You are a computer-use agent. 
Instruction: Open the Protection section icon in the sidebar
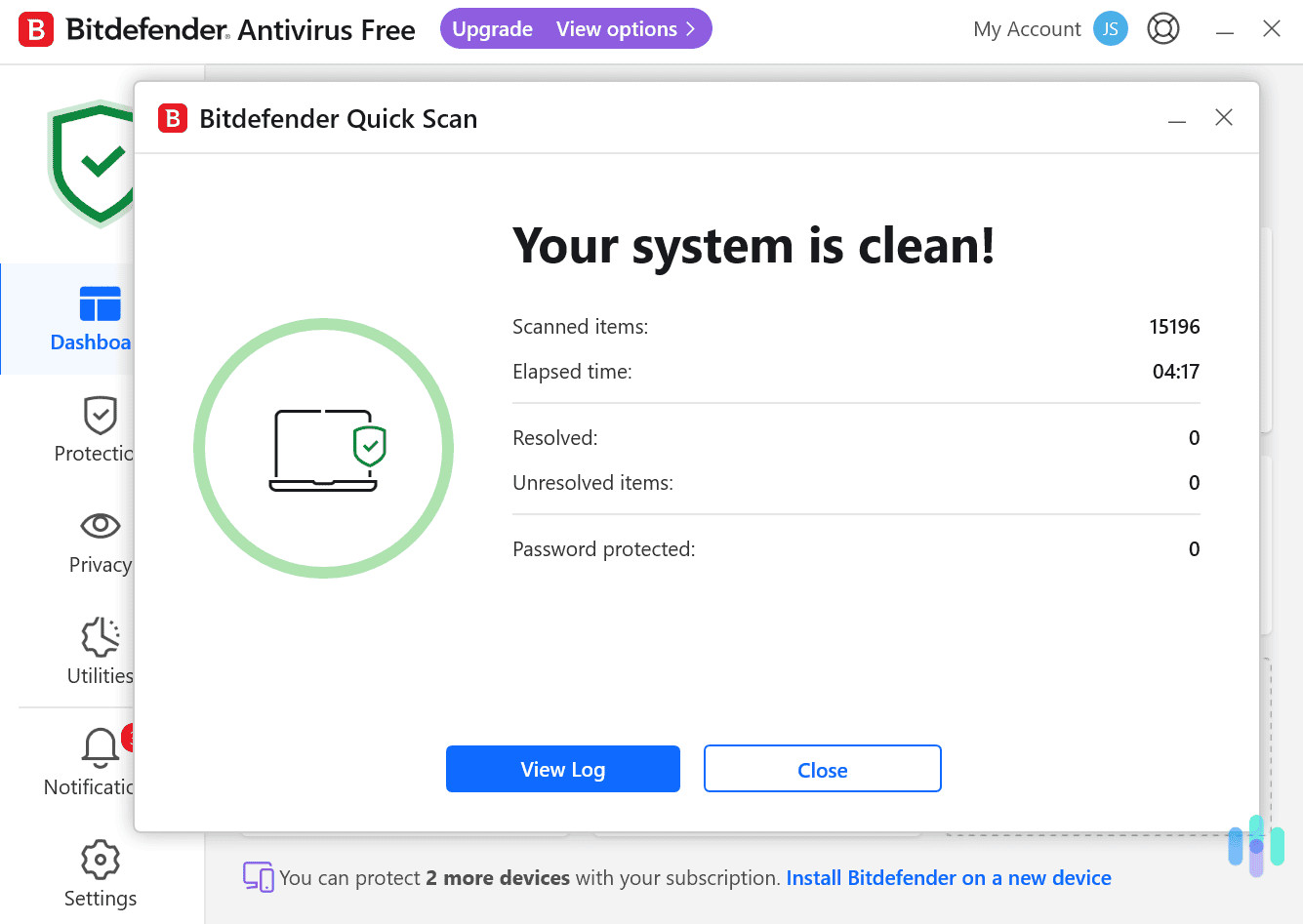tap(100, 415)
